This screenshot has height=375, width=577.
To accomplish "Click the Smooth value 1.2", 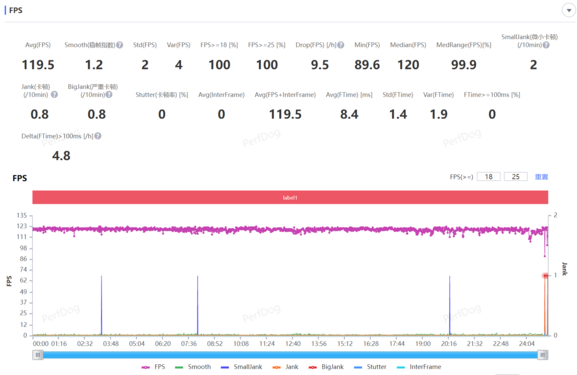I will pos(94,65).
